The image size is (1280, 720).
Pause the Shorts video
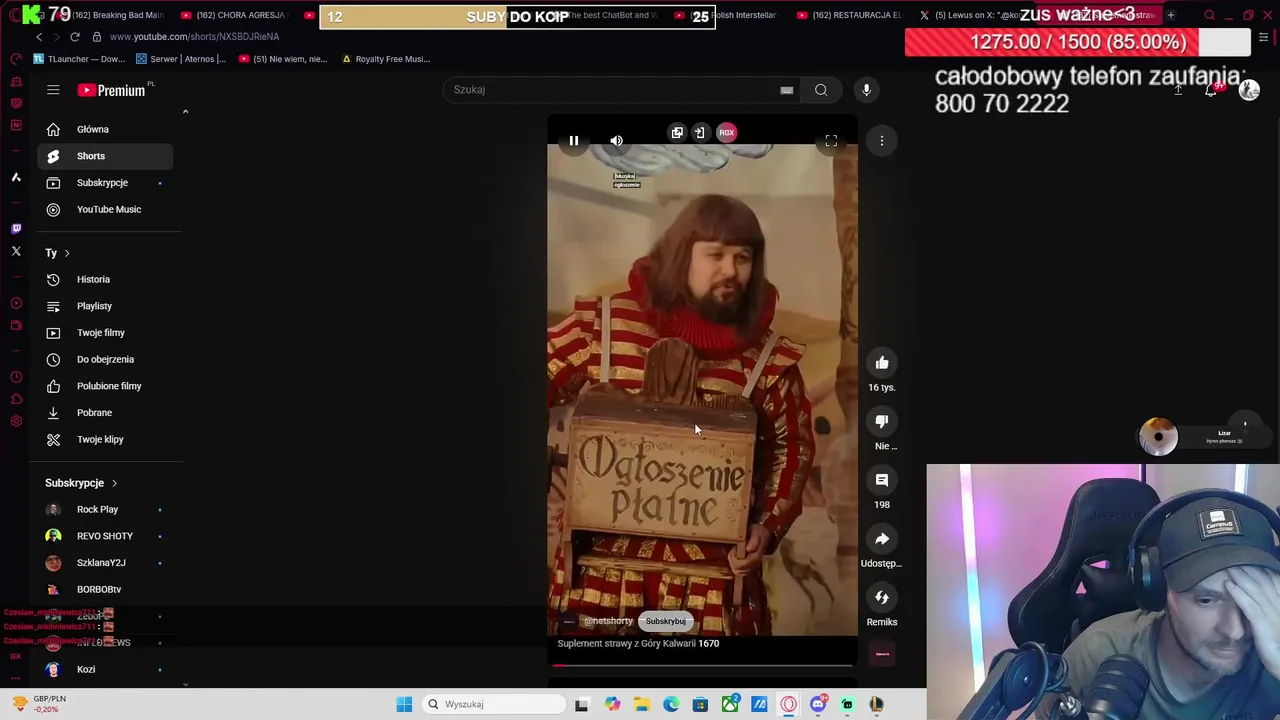pos(574,141)
